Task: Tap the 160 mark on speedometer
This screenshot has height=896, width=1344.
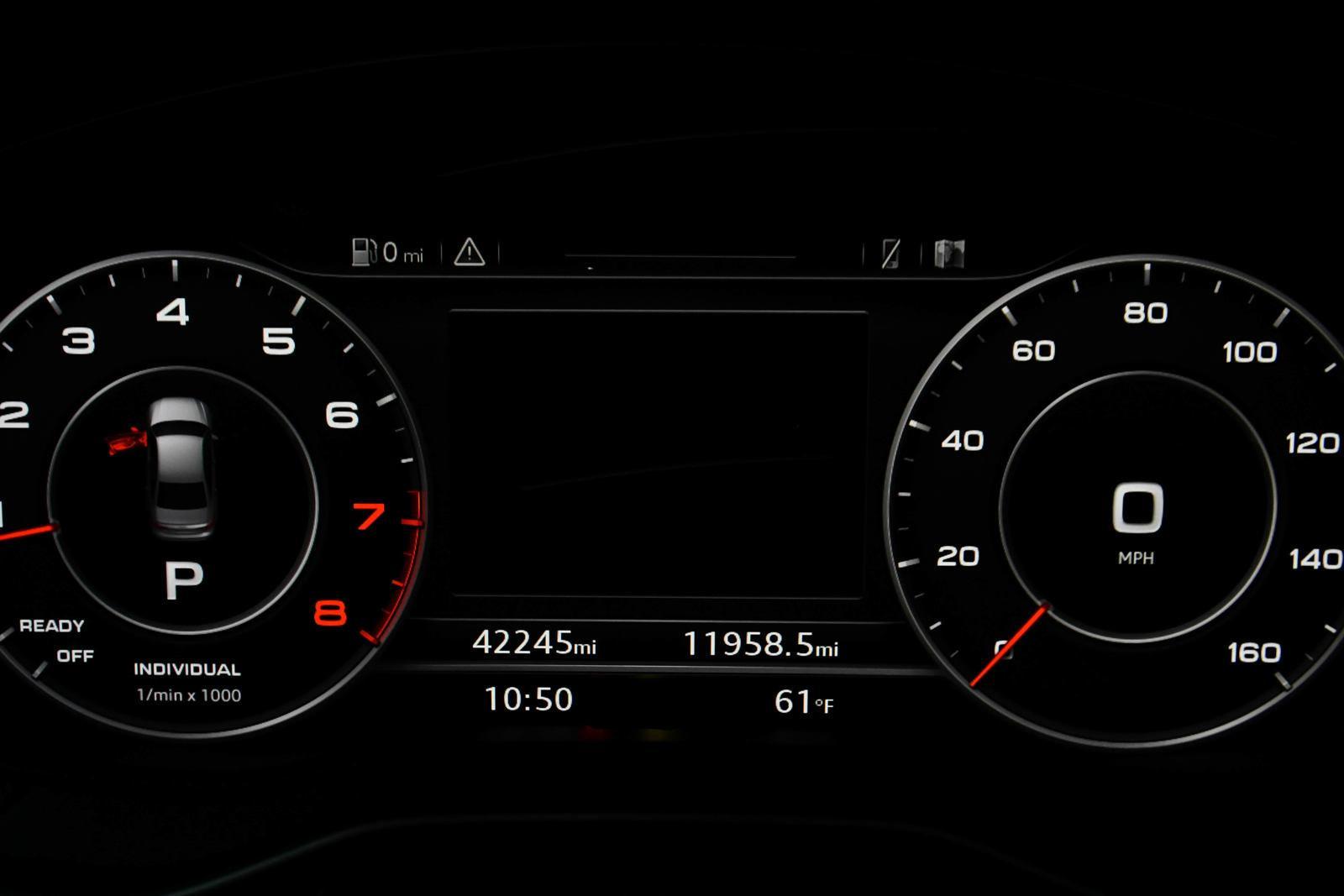Action: tap(1254, 652)
